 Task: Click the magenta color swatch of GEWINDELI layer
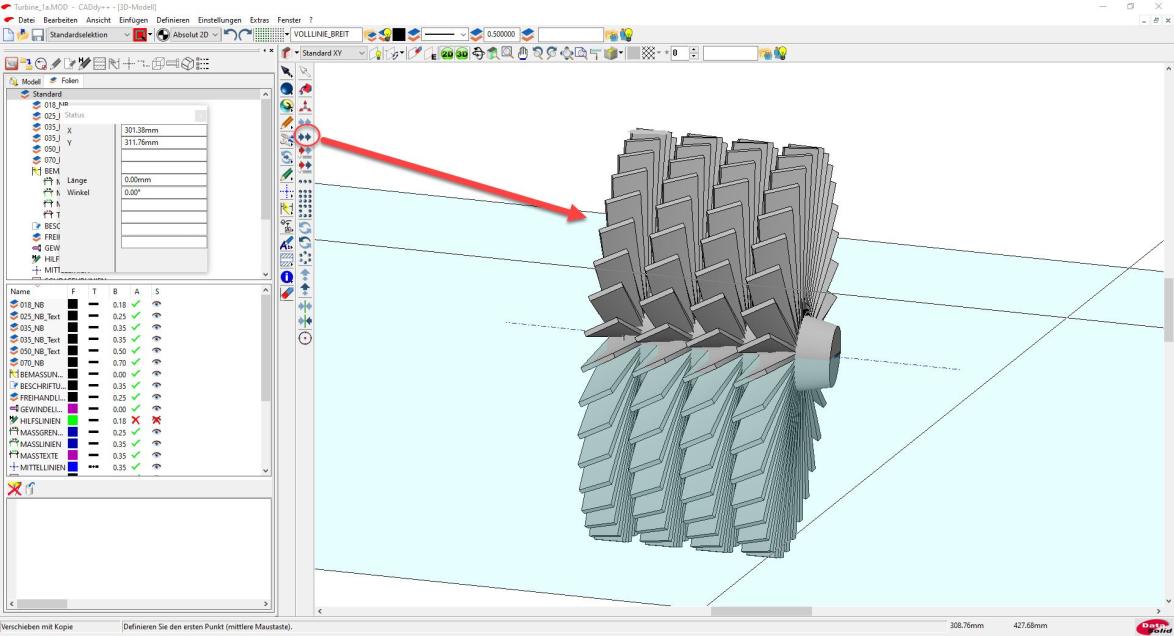coord(73,409)
